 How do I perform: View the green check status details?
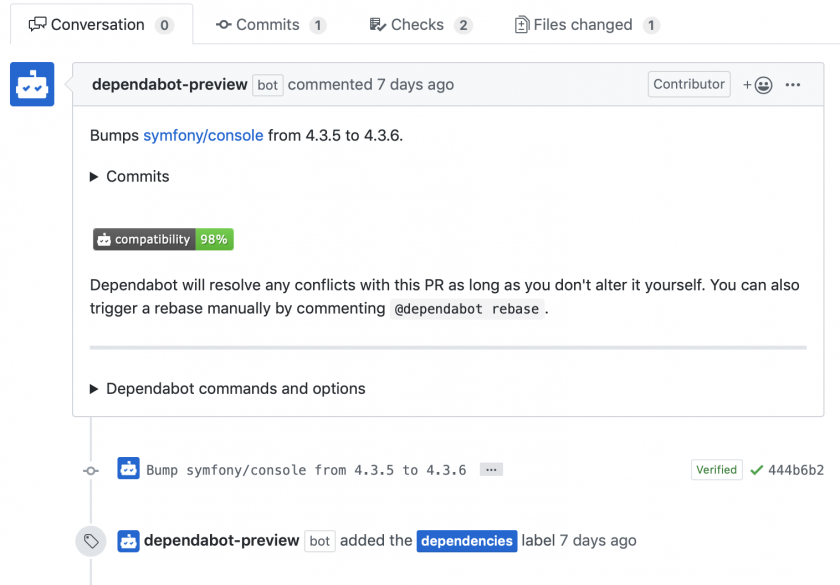756,470
